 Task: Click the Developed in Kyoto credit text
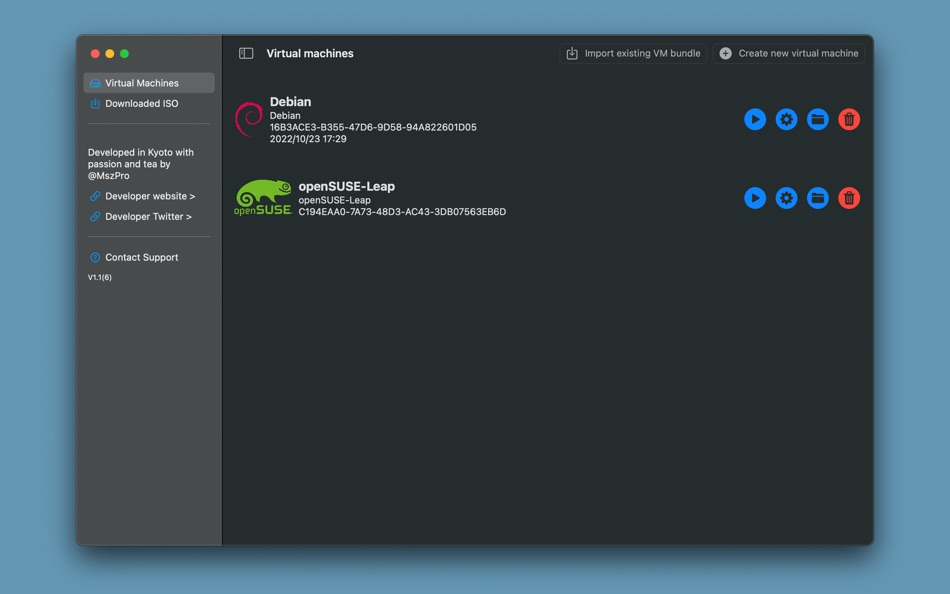pos(141,164)
